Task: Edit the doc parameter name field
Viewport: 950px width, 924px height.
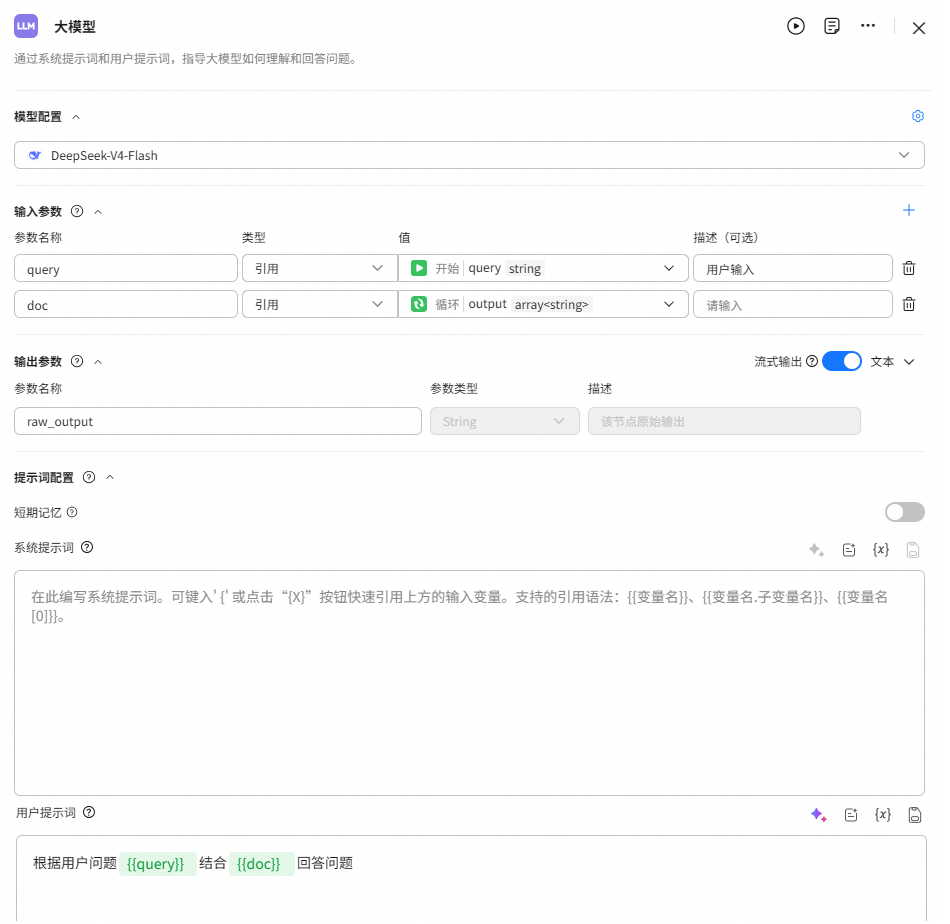Action: click(125, 304)
